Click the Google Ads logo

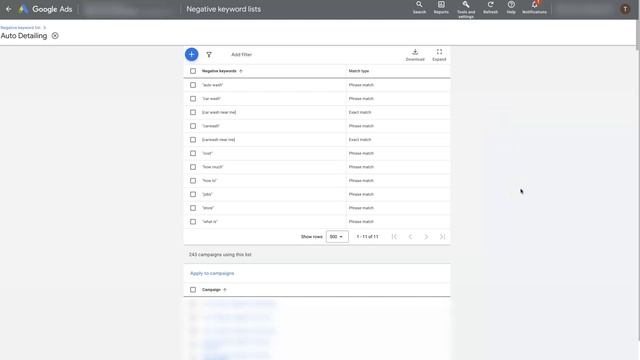pos(46,9)
